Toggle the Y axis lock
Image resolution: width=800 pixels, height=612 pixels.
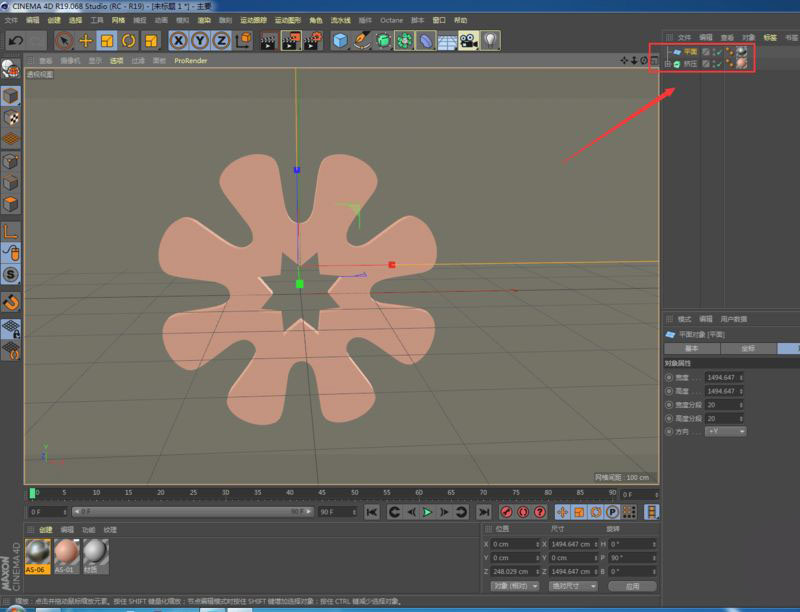point(200,40)
